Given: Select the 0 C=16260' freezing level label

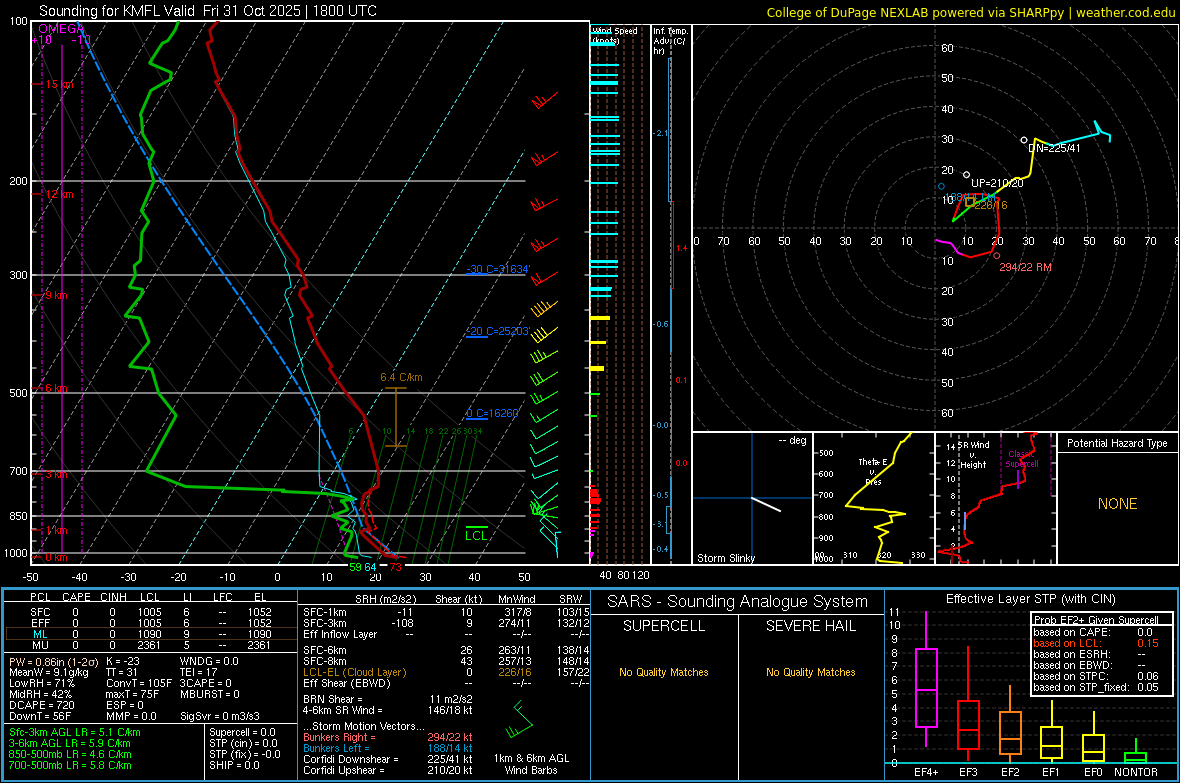Looking at the screenshot, I should [492, 413].
